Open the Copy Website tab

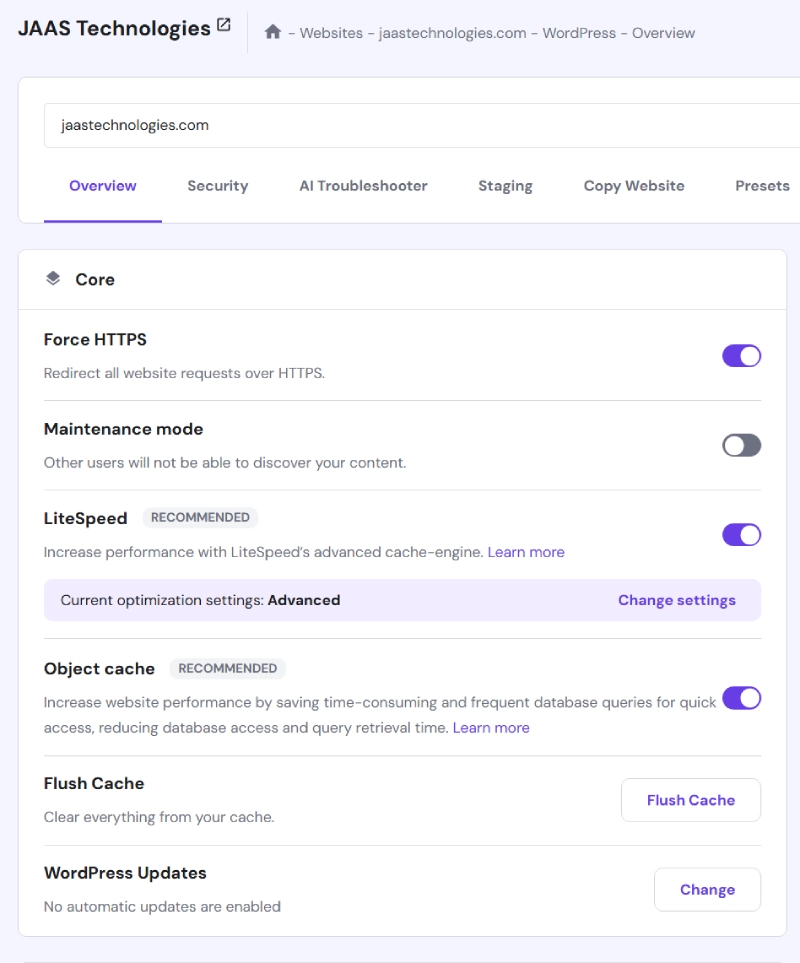[634, 185]
